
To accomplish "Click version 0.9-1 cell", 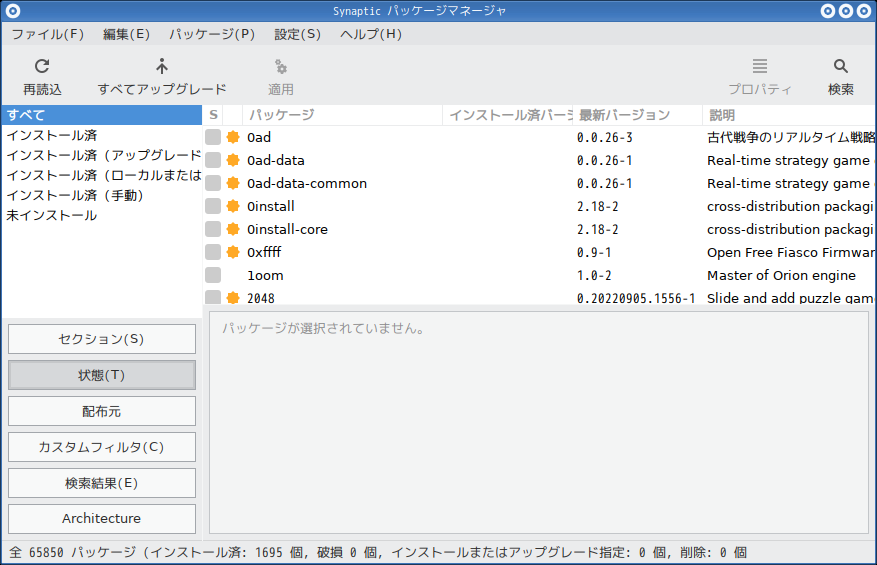I will pos(594,252).
